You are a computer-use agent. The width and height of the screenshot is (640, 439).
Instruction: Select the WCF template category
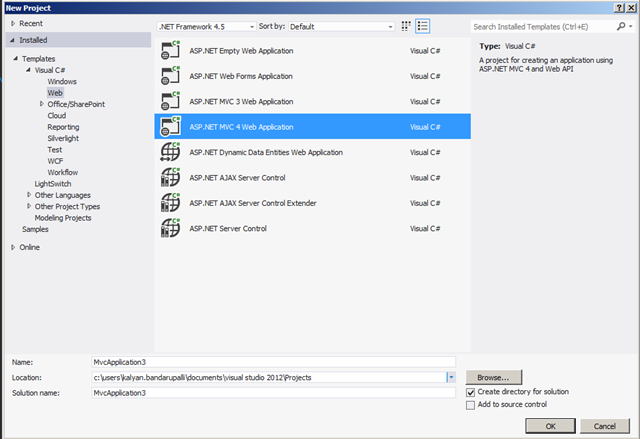(x=55, y=161)
